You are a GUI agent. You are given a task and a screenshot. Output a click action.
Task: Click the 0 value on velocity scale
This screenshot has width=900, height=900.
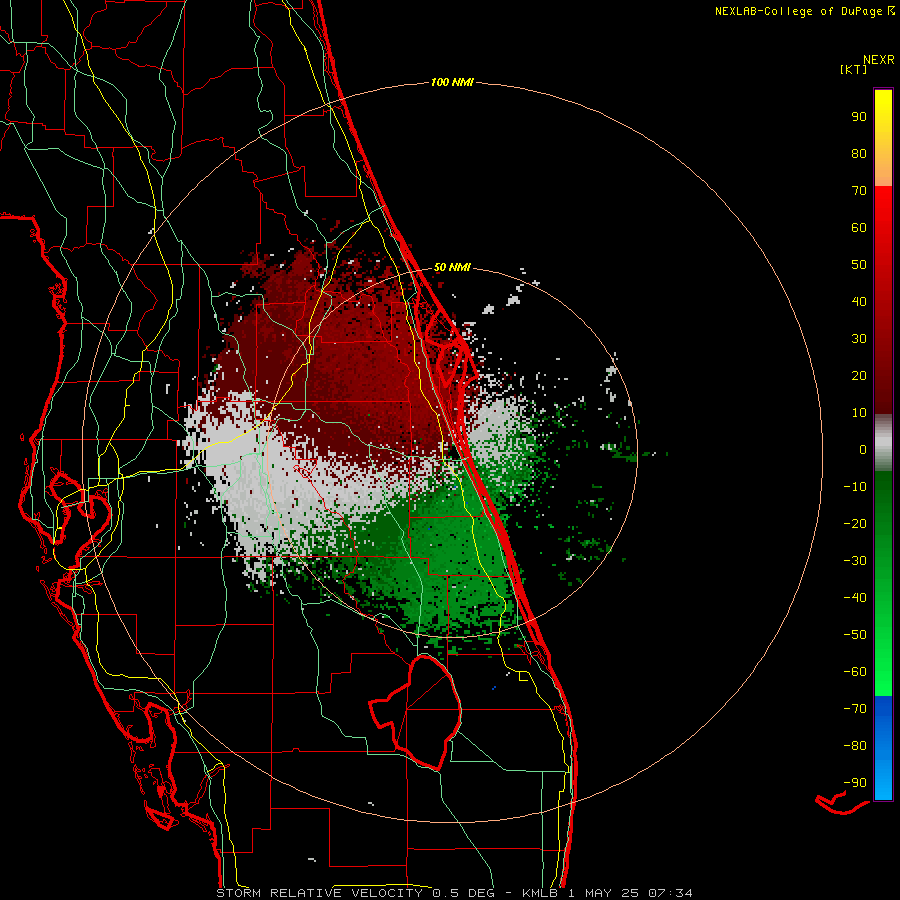click(x=863, y=449)
